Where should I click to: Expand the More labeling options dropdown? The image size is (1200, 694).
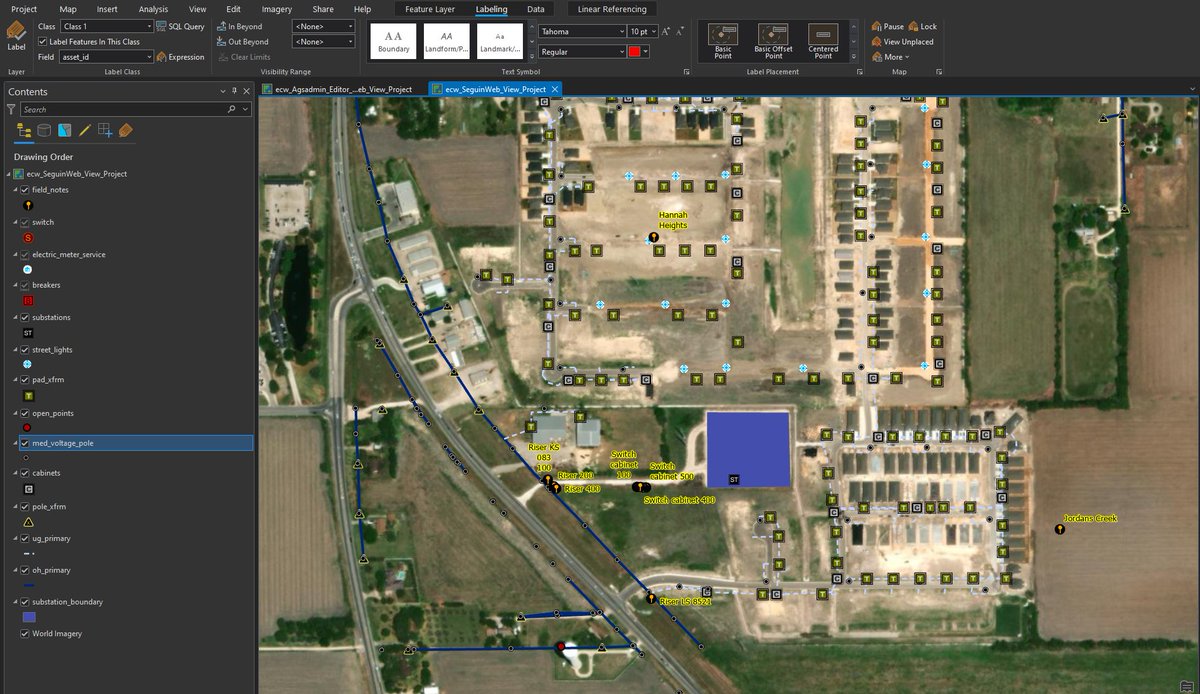890,57
